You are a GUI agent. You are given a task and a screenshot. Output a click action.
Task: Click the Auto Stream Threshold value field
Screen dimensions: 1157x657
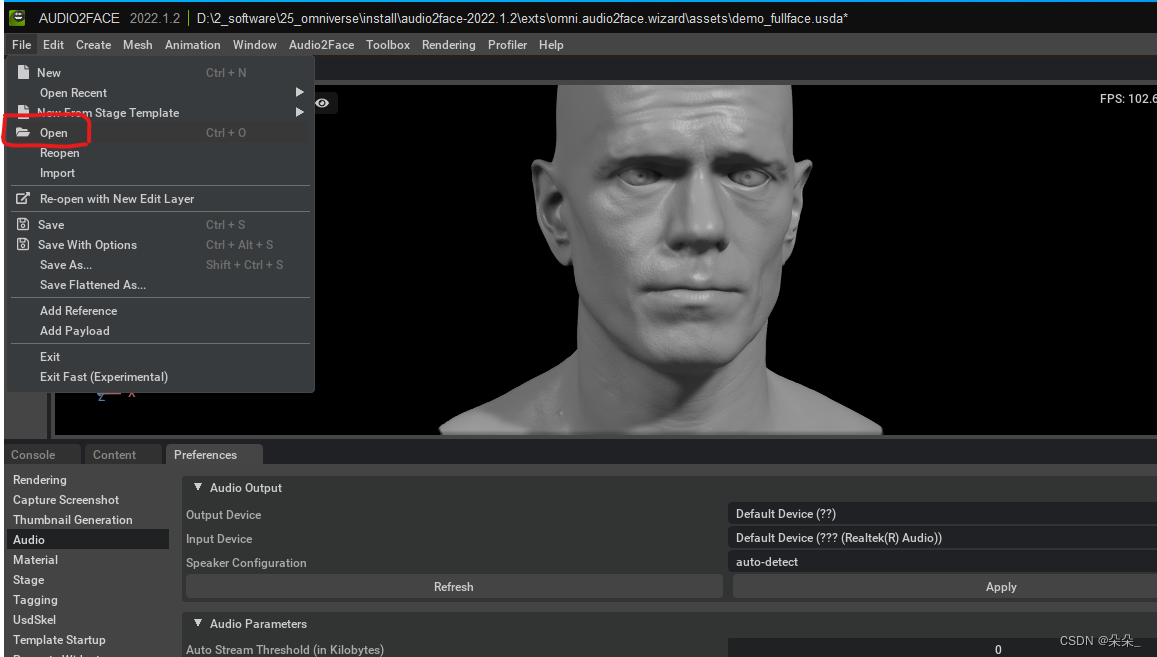point(942,649)
